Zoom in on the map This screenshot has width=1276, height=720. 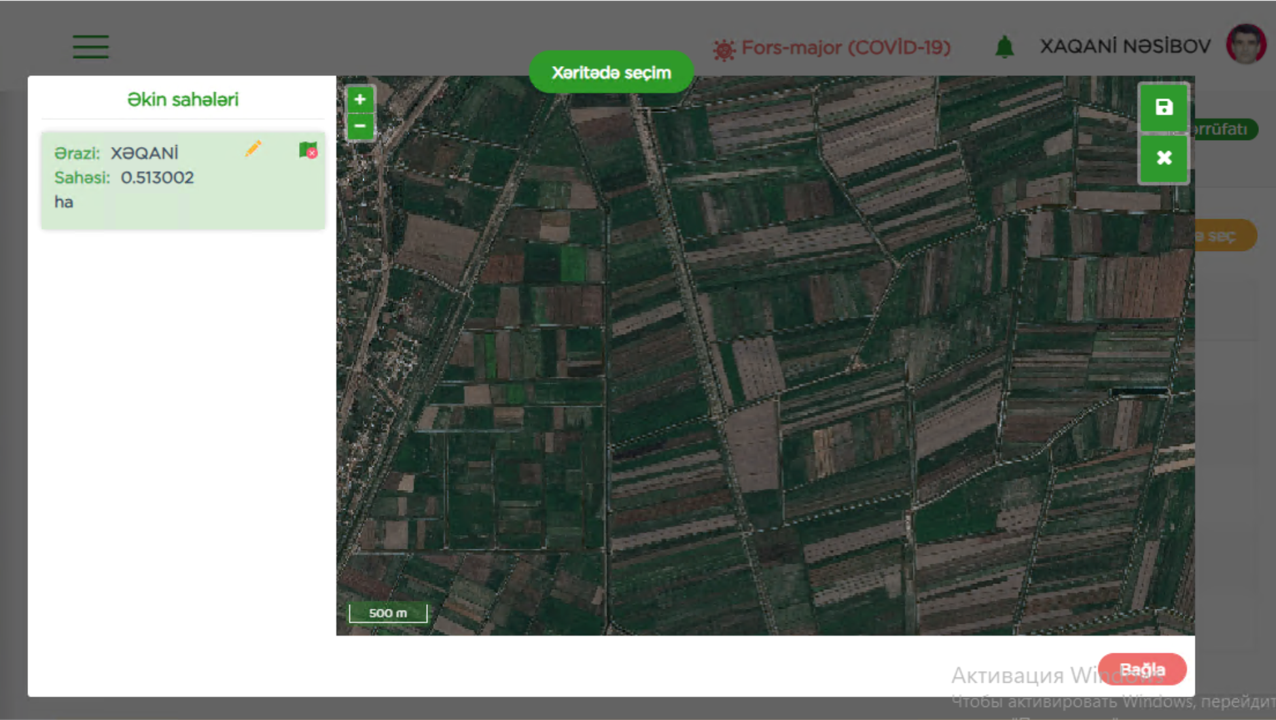(360, 99)
